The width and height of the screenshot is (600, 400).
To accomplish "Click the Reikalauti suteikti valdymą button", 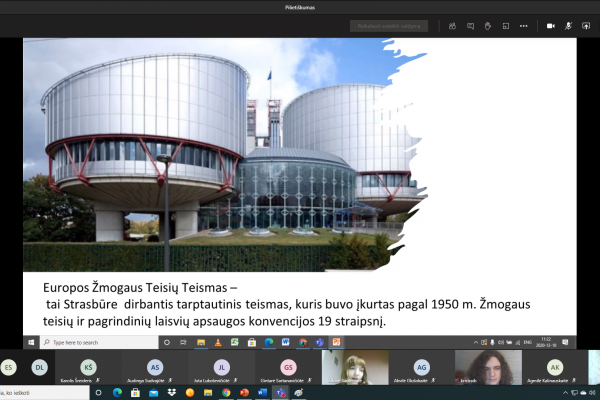I will (x=389, y=26).
